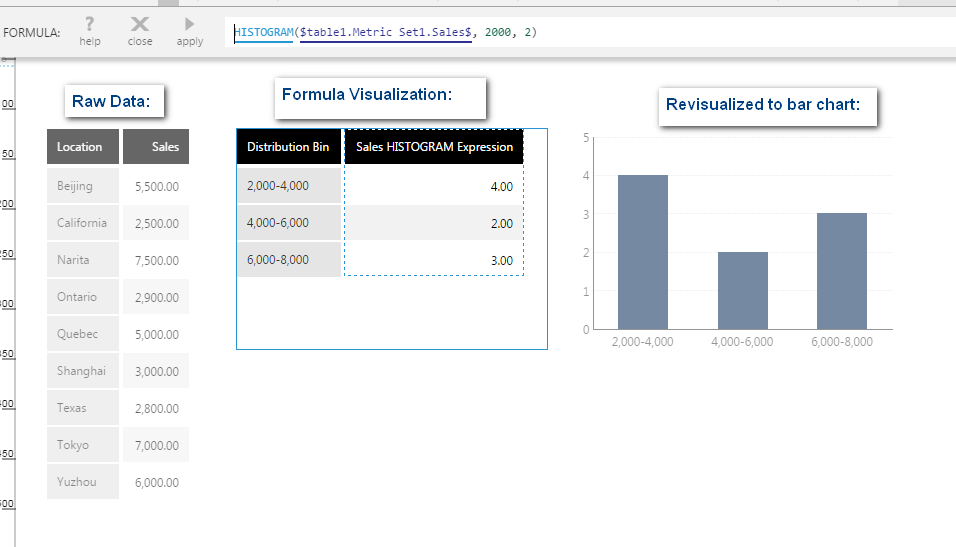Select Sales HISTOGRAM Expression column header

[x=434, y=147]
